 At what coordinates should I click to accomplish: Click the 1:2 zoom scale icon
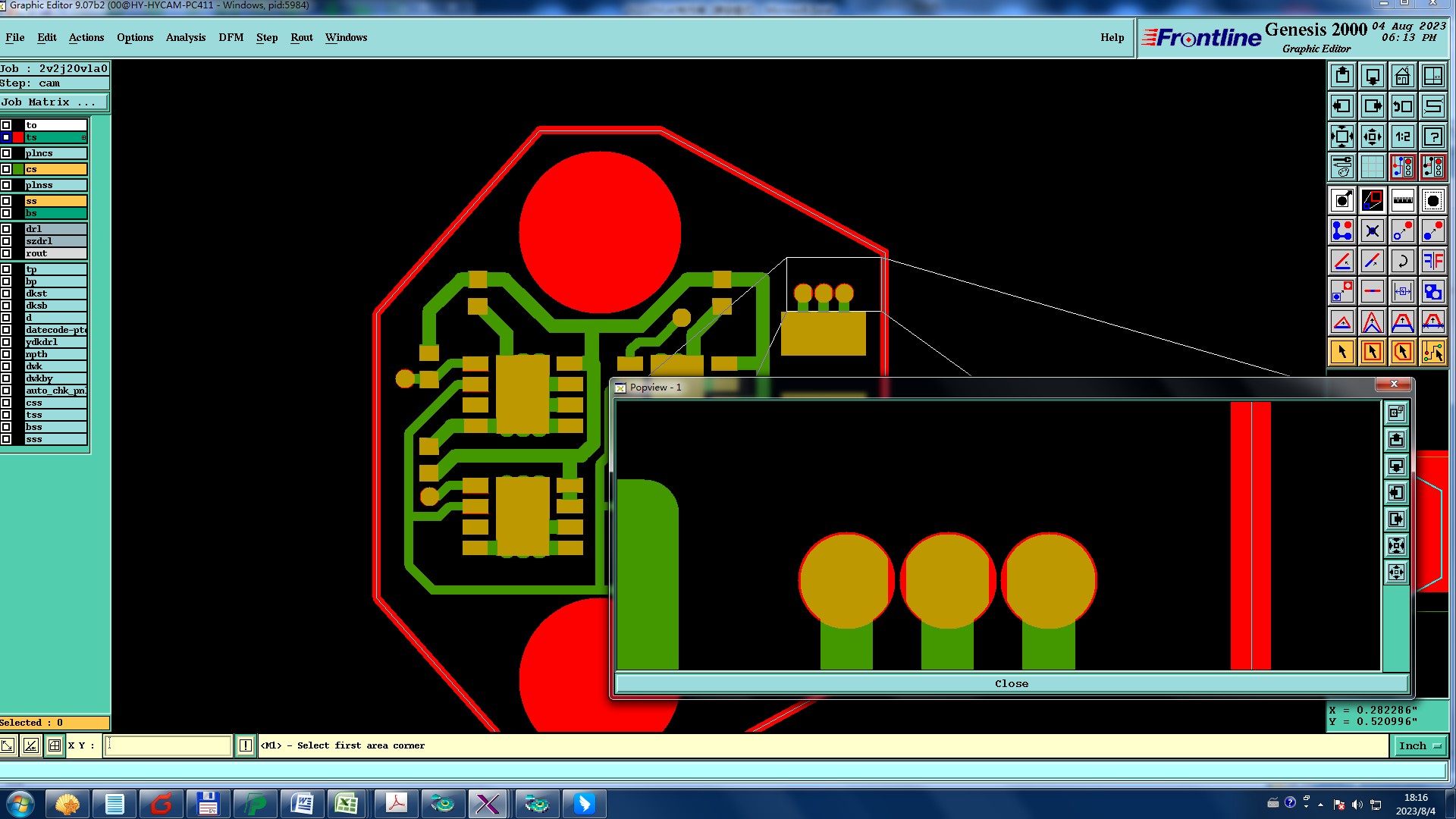(1402, 137)
